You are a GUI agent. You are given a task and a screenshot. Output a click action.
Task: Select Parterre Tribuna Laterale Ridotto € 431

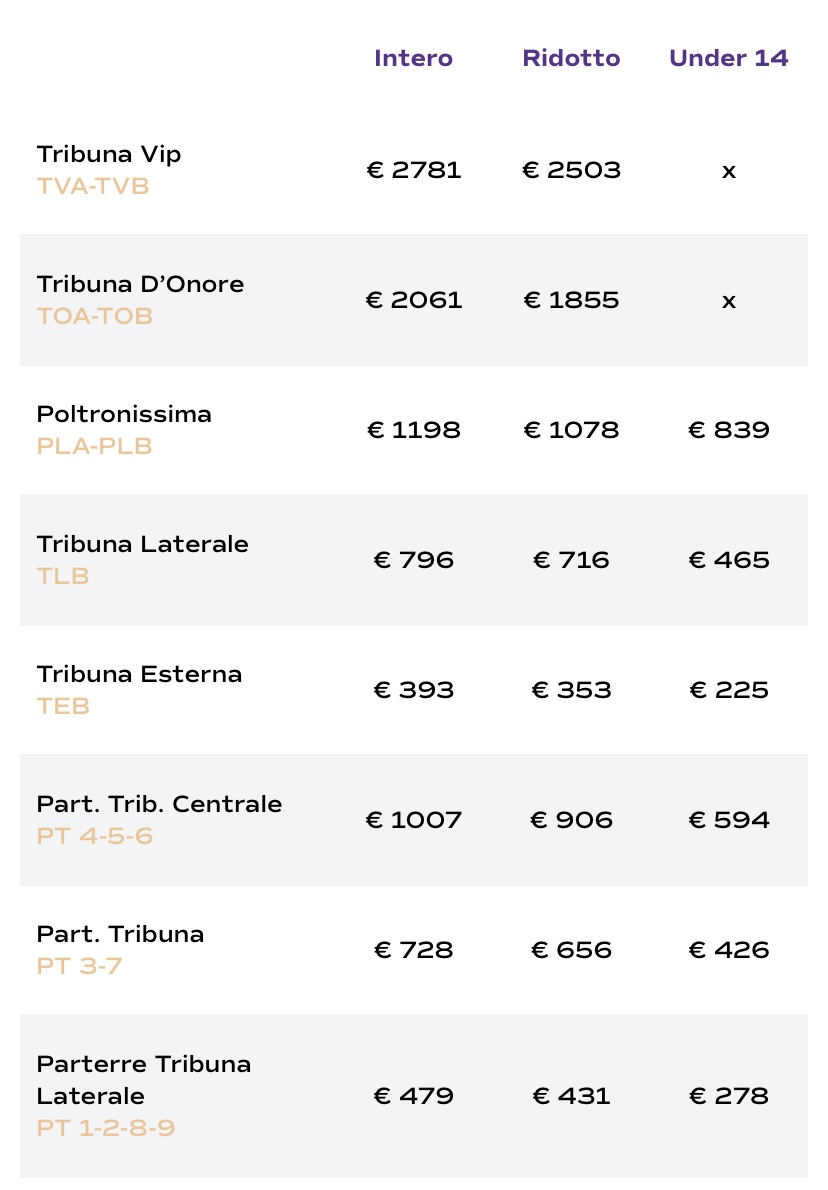coord(571,1096)
